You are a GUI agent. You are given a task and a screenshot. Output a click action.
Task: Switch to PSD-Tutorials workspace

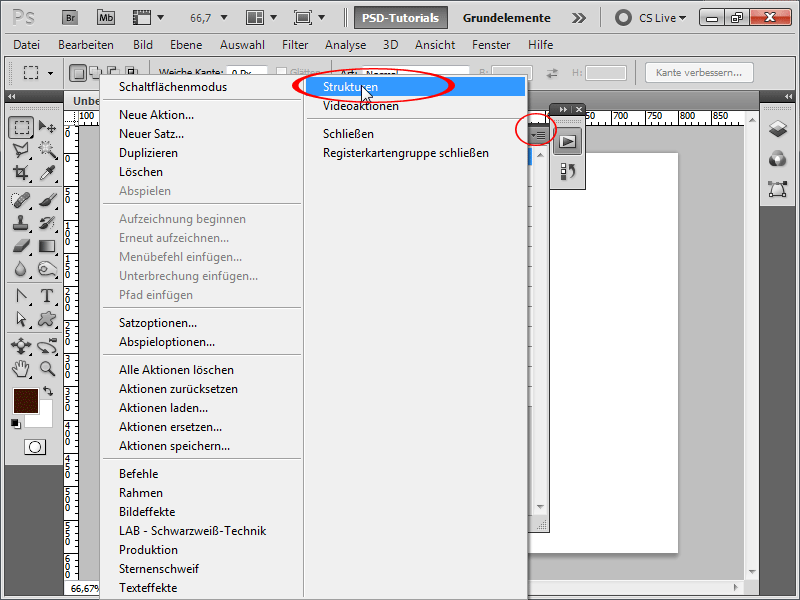401,18
